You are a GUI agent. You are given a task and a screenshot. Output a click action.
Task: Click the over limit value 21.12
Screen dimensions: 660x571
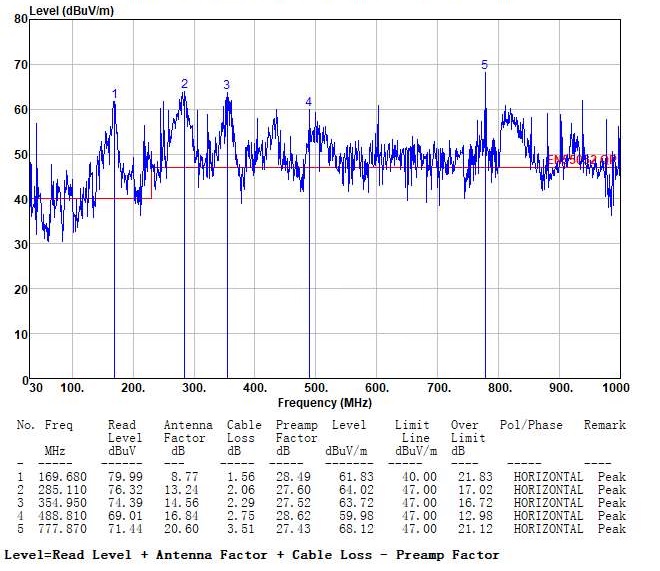point(475,529)
